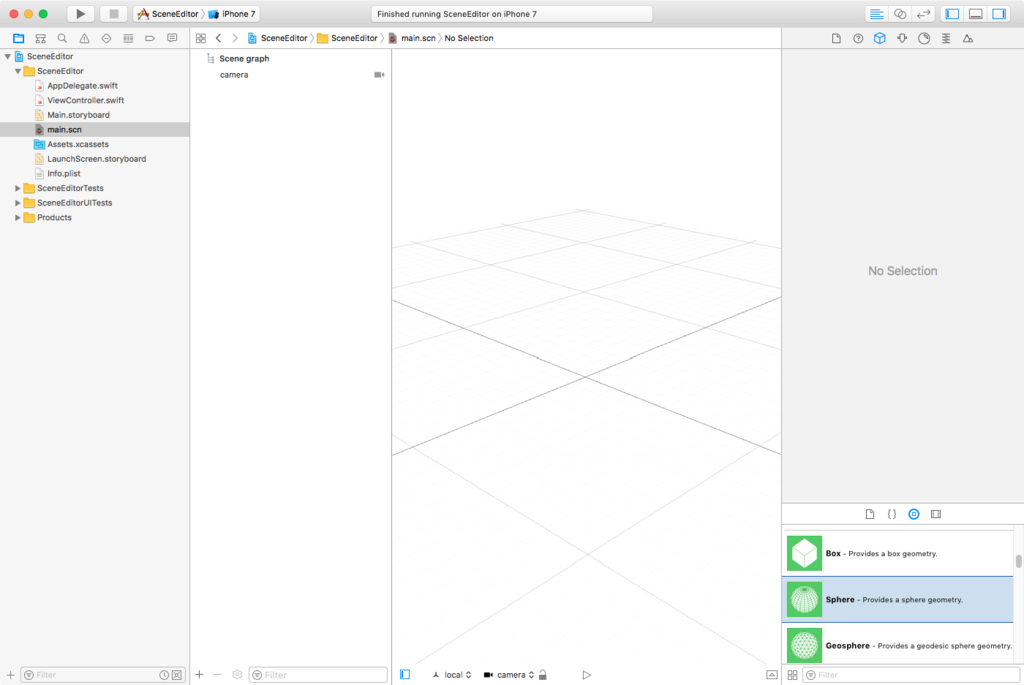
Task: Open the debug navigator
Action: click(x=128, y=39)
